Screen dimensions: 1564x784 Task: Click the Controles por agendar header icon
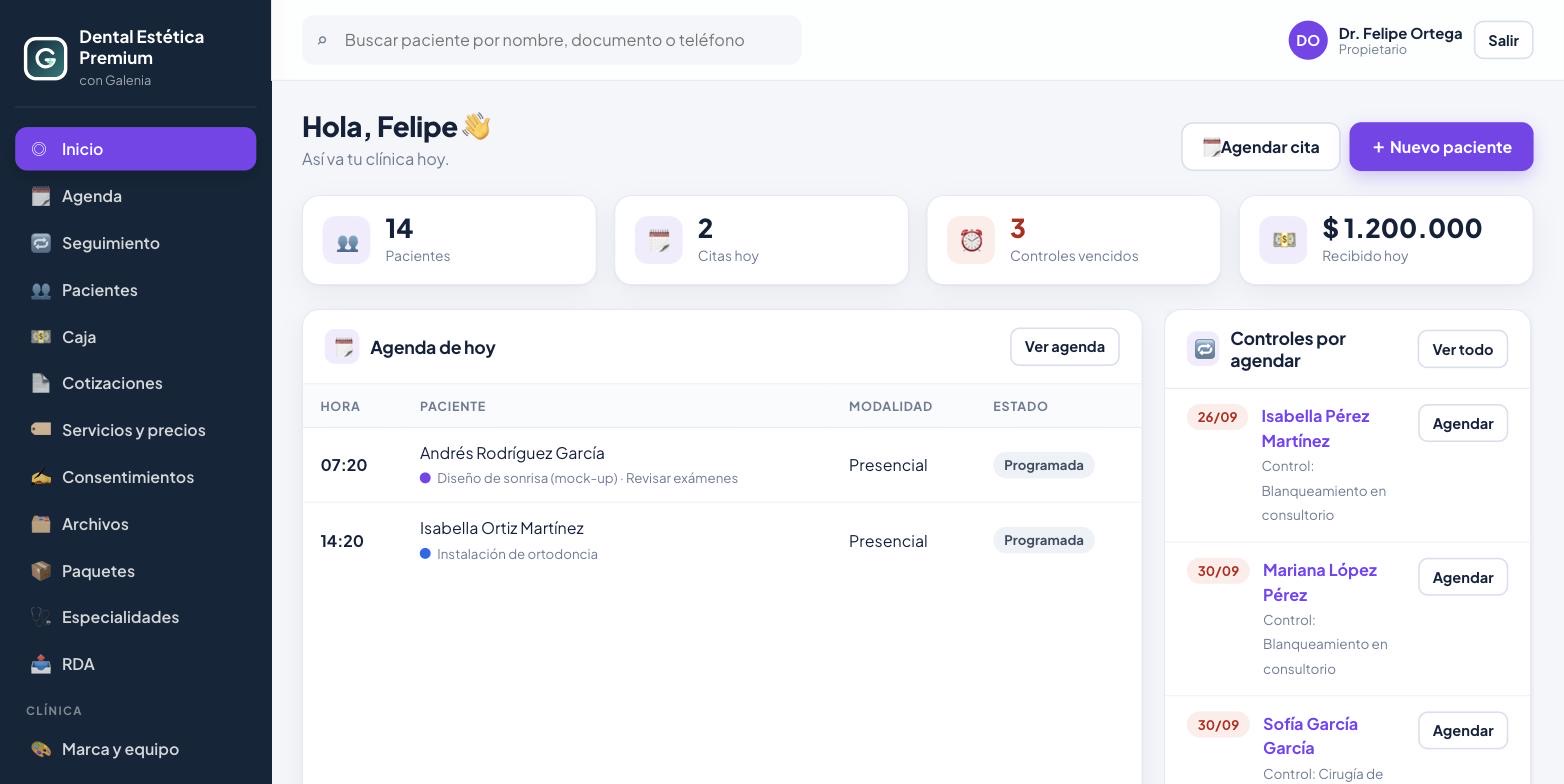pyautogui.click(x=1203, y=349)
